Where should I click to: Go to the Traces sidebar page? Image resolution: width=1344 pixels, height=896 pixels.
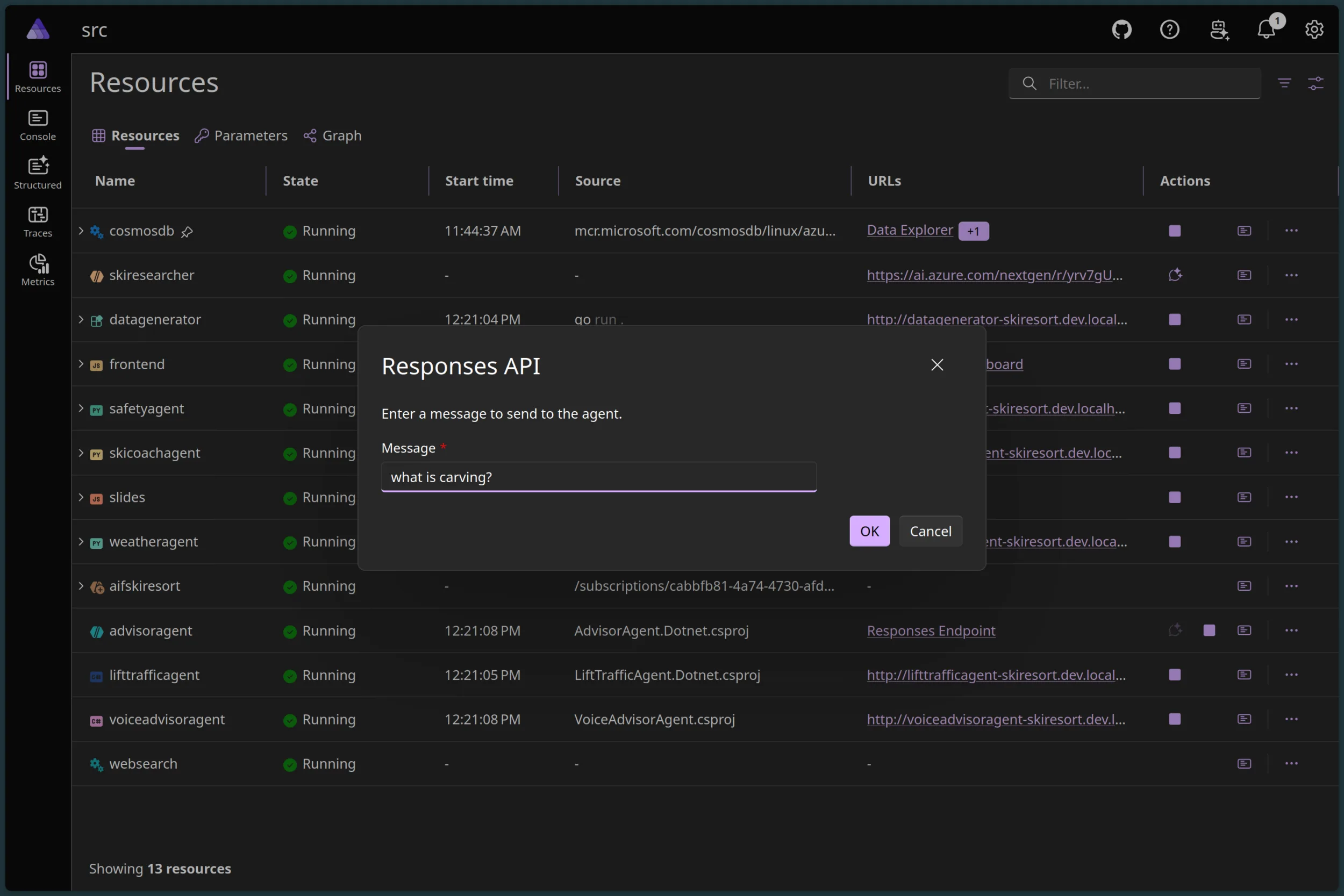(38, 223)
